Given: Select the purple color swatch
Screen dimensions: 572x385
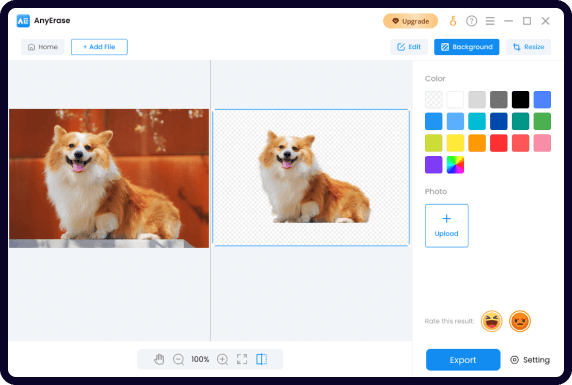Looking at the screenshot, I should [x=433, y=165].
